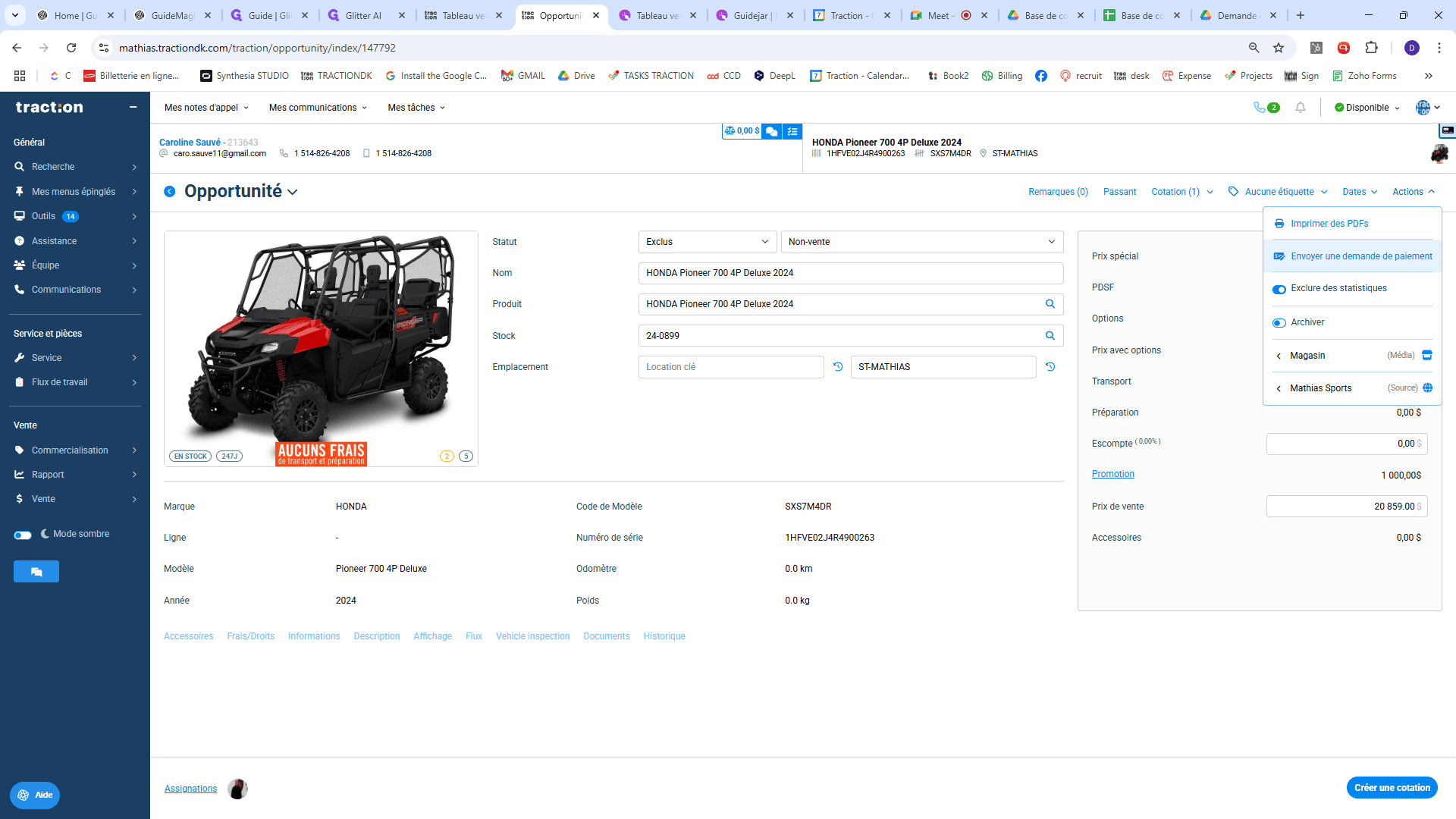This screenshot has height=819, width=1456.
Task: Toggle the Archiver switch
Action: [x=1279, y=323]
